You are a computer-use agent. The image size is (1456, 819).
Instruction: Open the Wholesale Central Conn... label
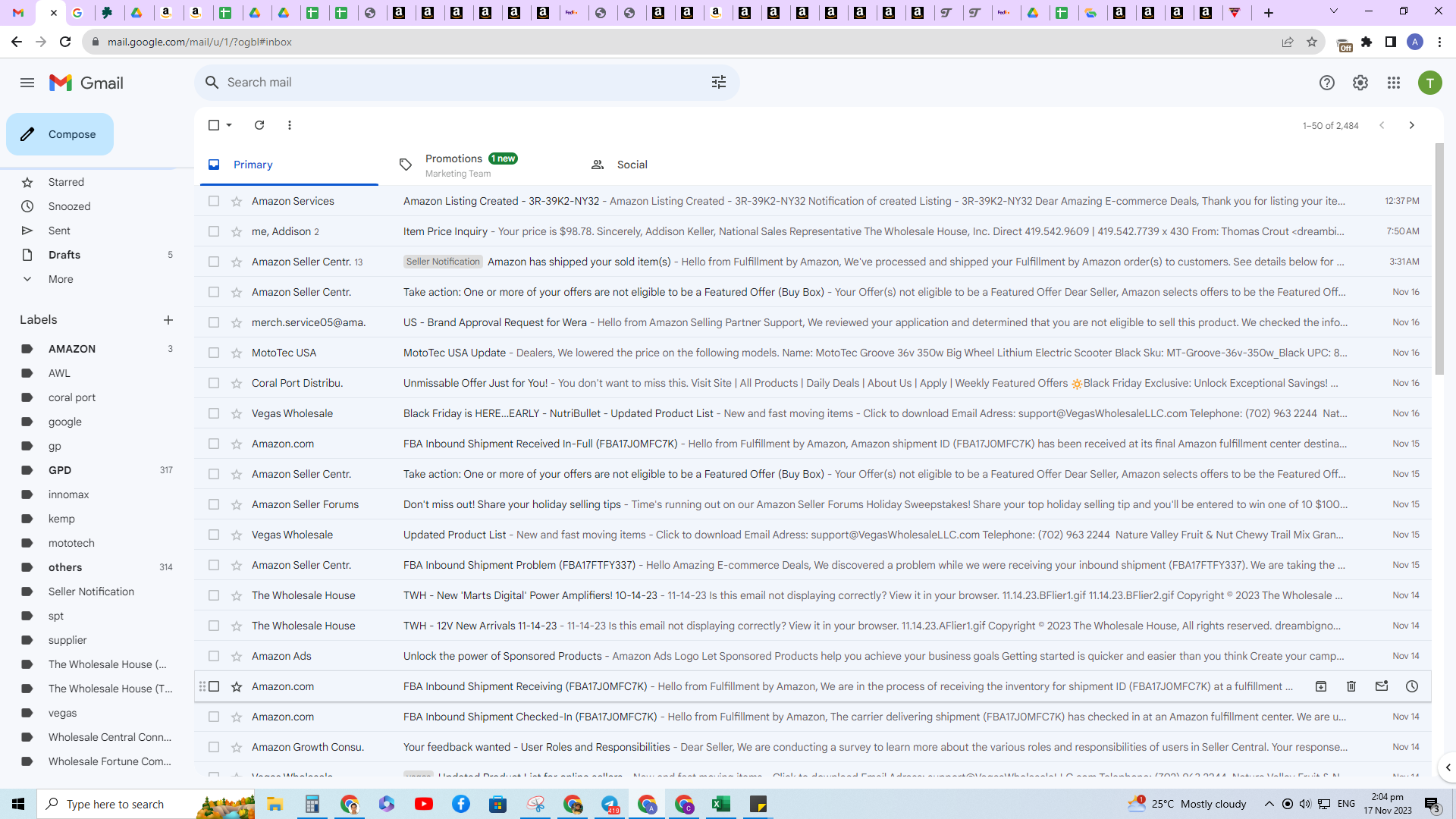(x=110, y=737)
